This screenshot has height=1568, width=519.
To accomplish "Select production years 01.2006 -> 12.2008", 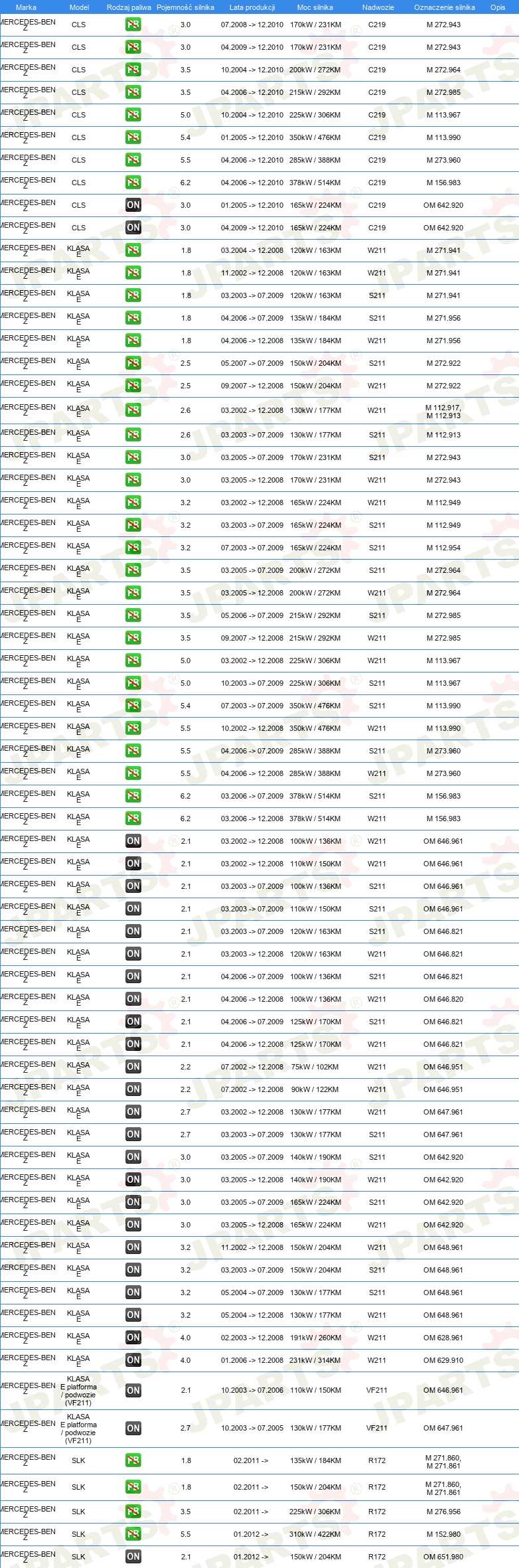I will pos(252,1360).
